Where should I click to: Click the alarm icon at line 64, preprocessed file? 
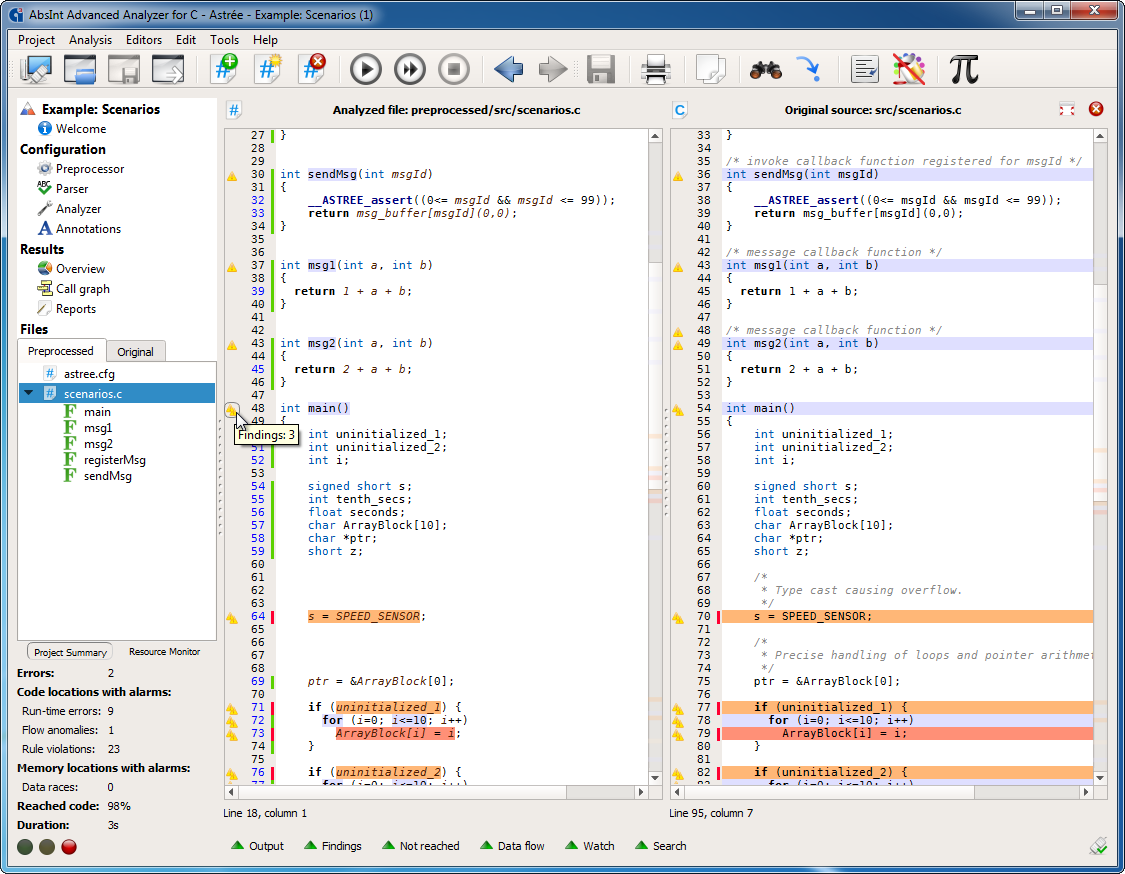click(x=232, y=617)
